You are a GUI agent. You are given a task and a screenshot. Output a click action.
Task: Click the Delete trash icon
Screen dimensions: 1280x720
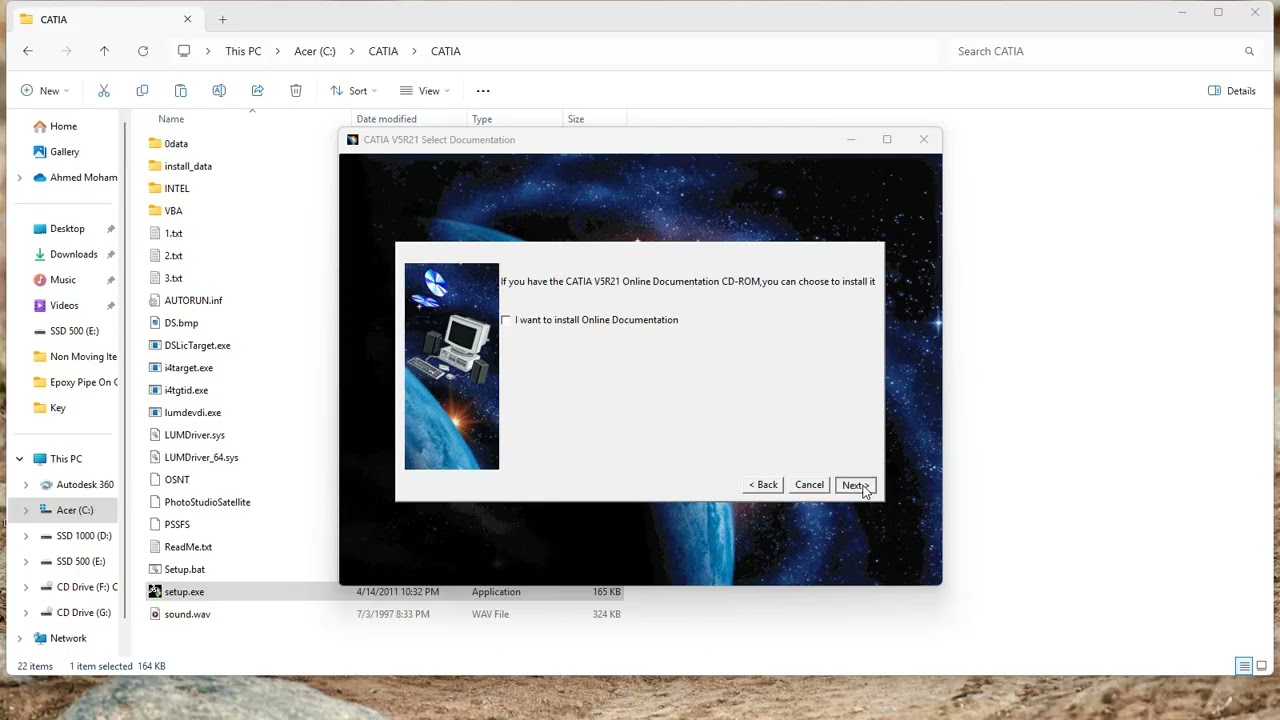295,90
